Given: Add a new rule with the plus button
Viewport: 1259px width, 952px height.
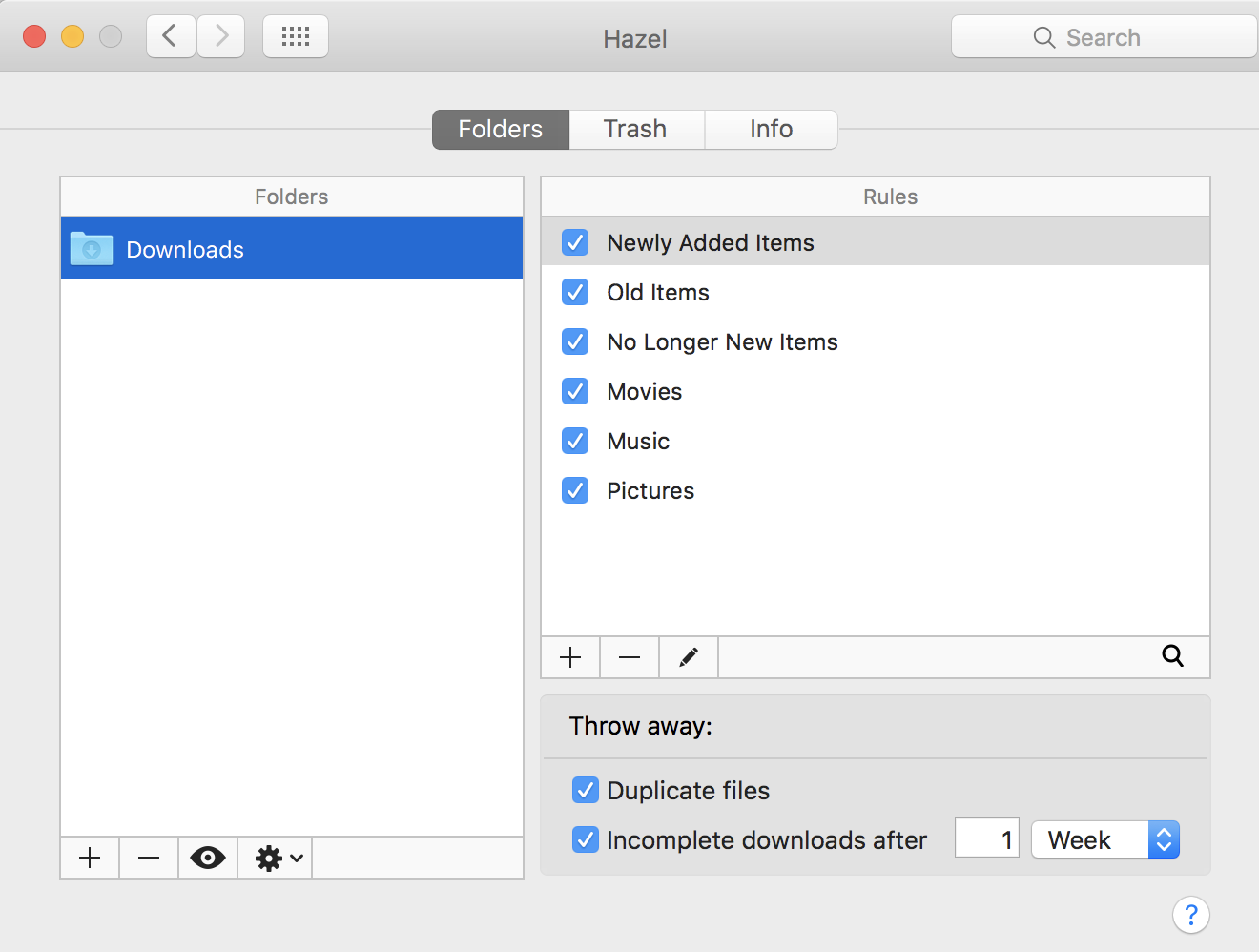Looking at the screenshot, I should point(570,657).
